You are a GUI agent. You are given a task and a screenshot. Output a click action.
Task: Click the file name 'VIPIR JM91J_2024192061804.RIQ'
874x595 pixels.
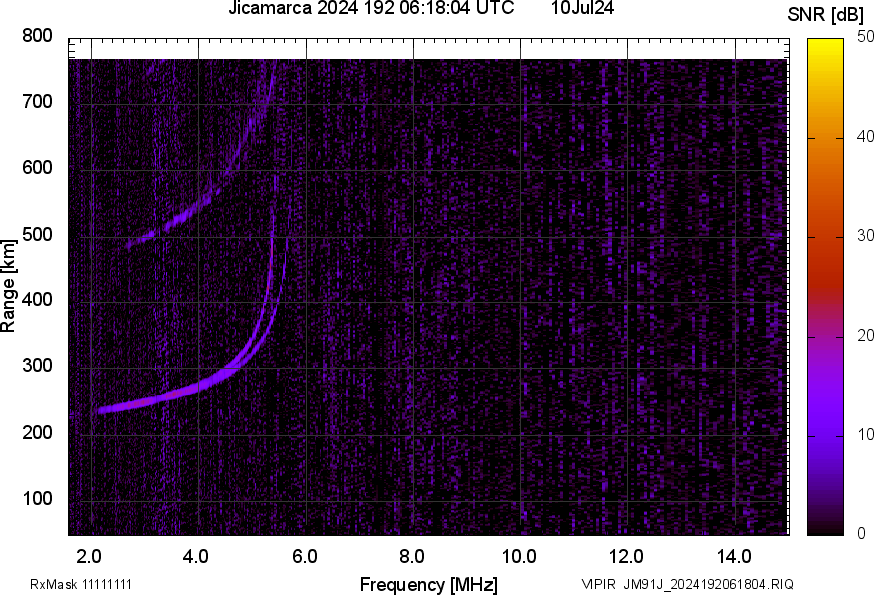coord(687,584)
